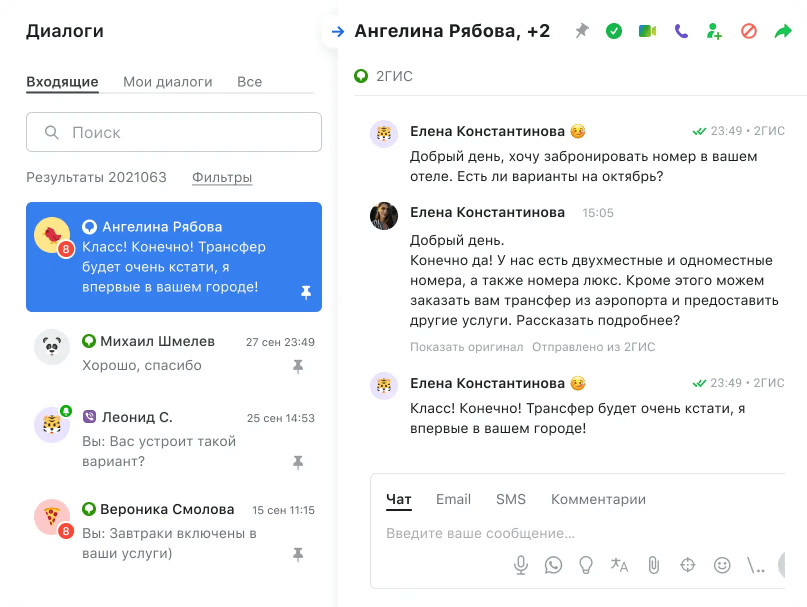
Task: Click the 27 сен 23:49 date
Action: [x=280, y=342]
